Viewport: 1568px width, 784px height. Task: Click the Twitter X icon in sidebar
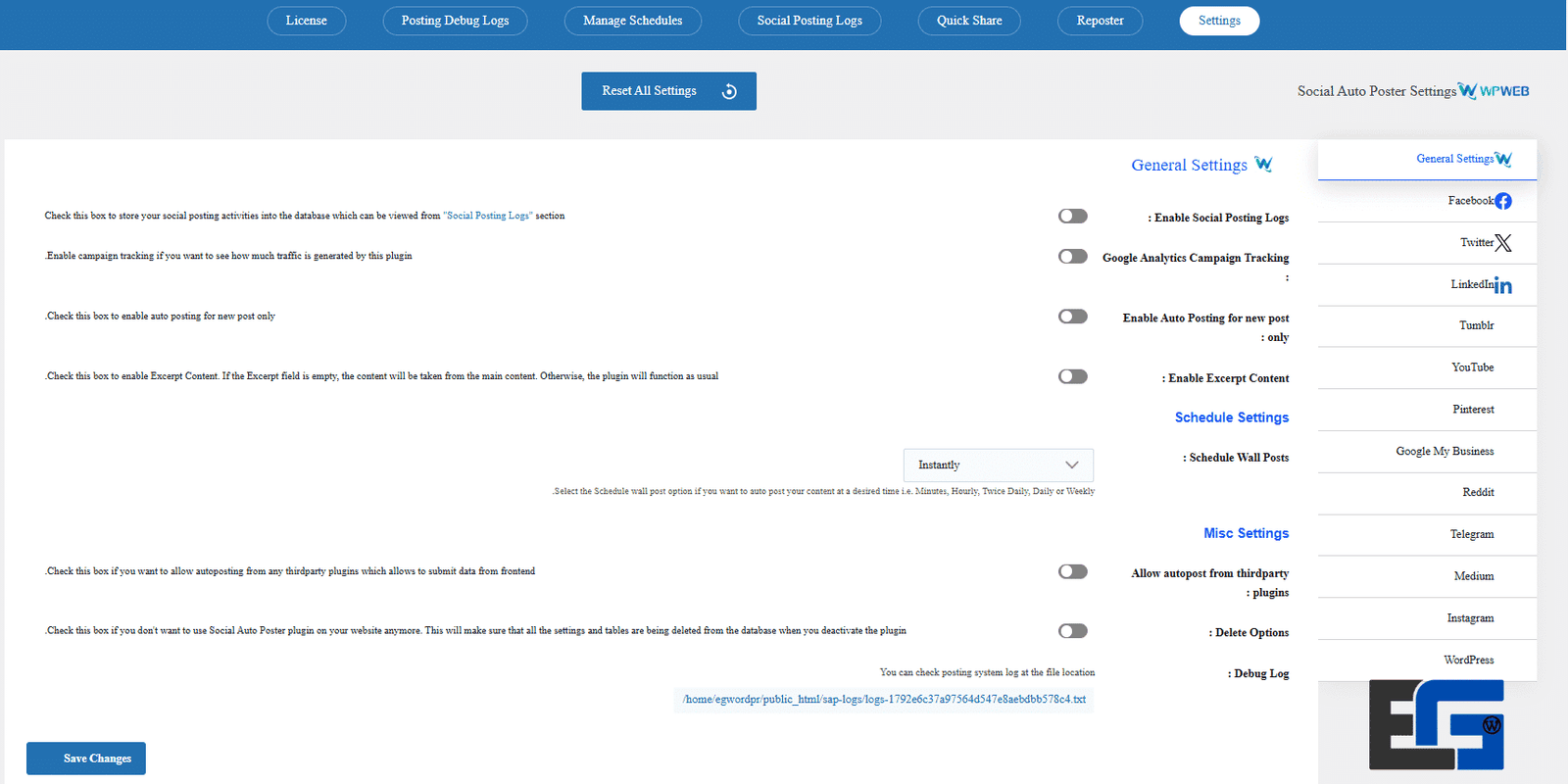pos(1503,243)
